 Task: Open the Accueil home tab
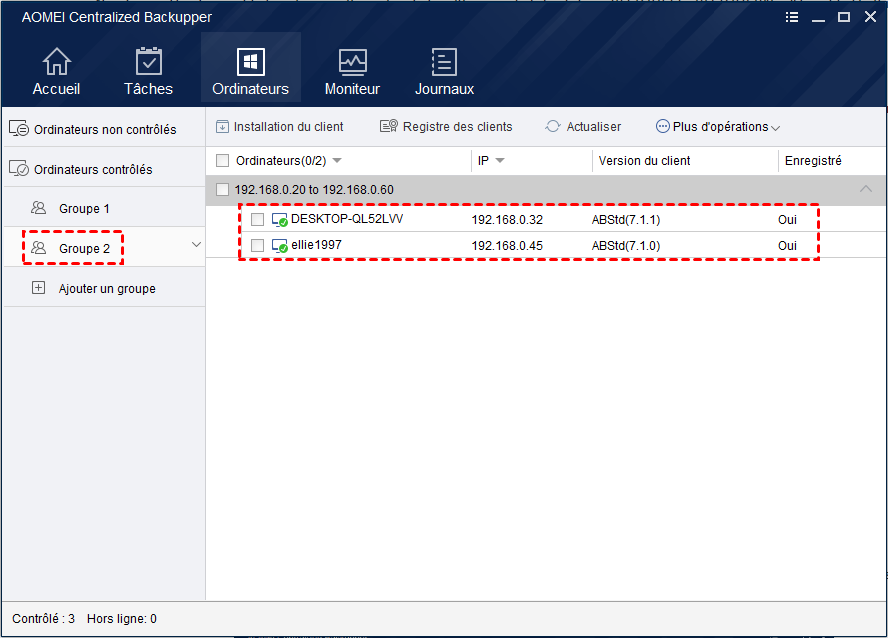pyautogui.click(x=56, y=70)
